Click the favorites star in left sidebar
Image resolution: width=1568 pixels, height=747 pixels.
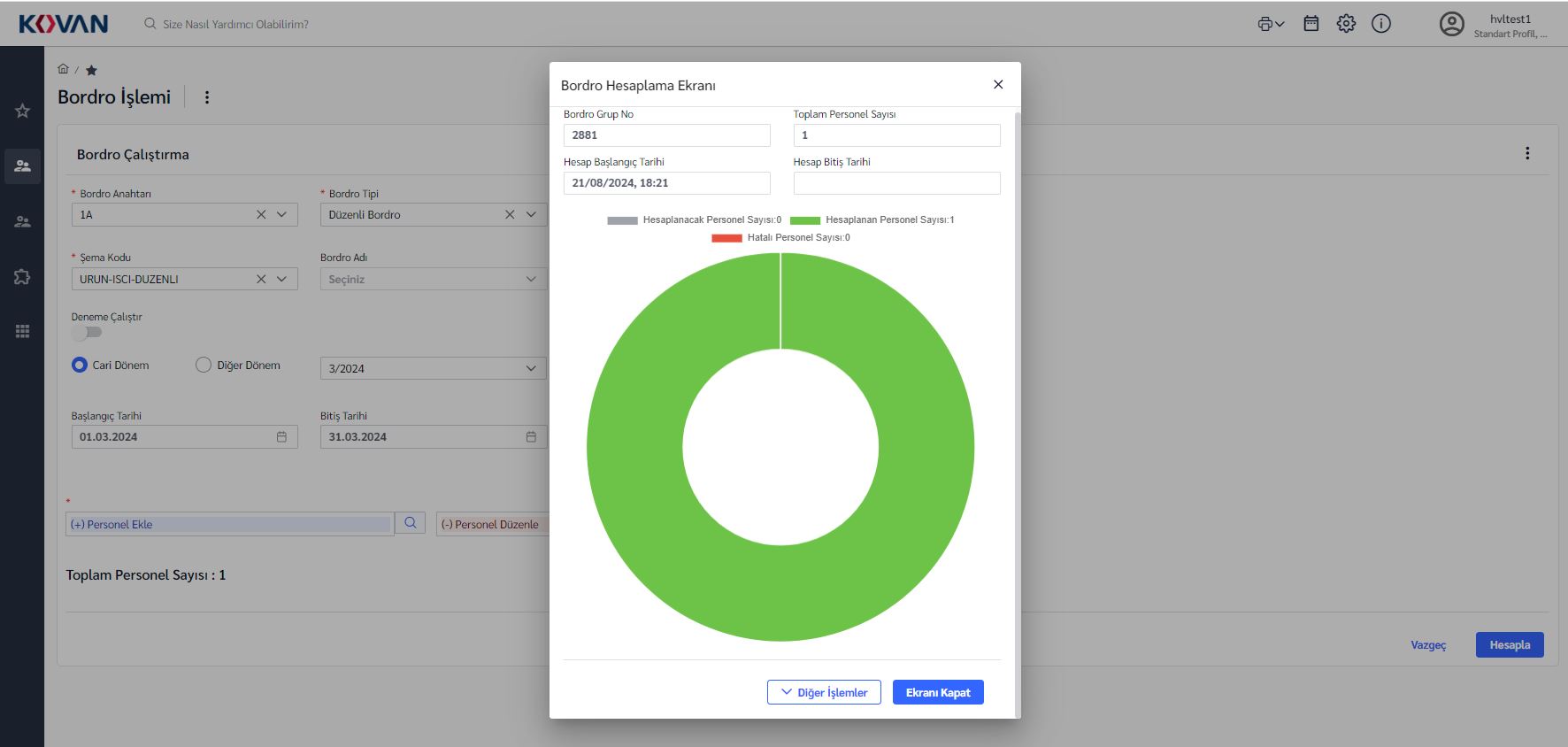click(22, 111)
